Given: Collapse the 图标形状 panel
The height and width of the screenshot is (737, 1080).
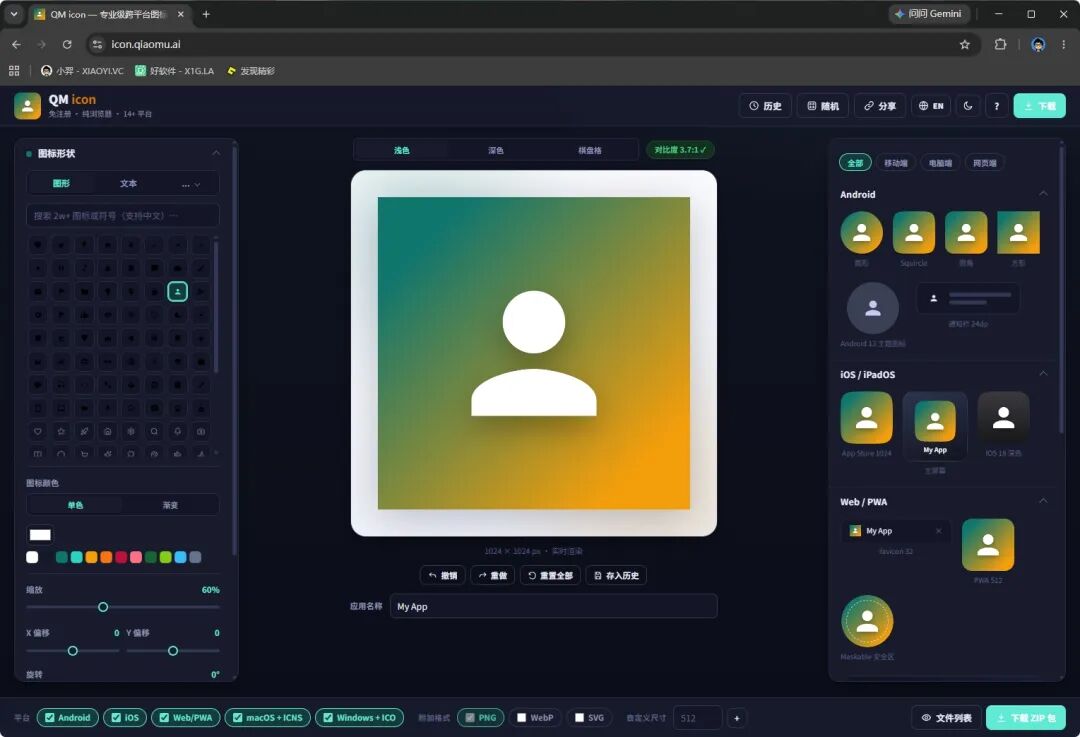Looking at the screenshot, I should click(x=216, y=153).
